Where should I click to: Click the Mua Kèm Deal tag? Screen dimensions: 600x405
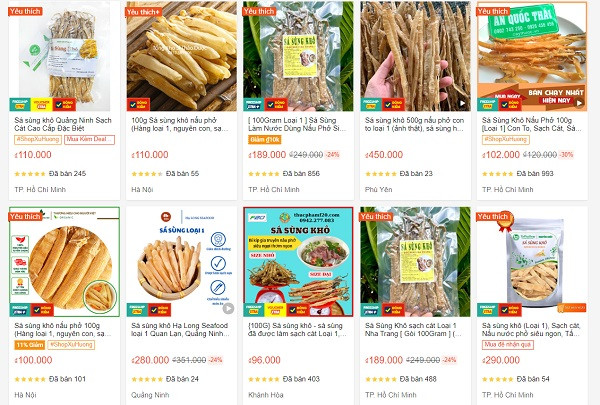(x=90, y=139)
